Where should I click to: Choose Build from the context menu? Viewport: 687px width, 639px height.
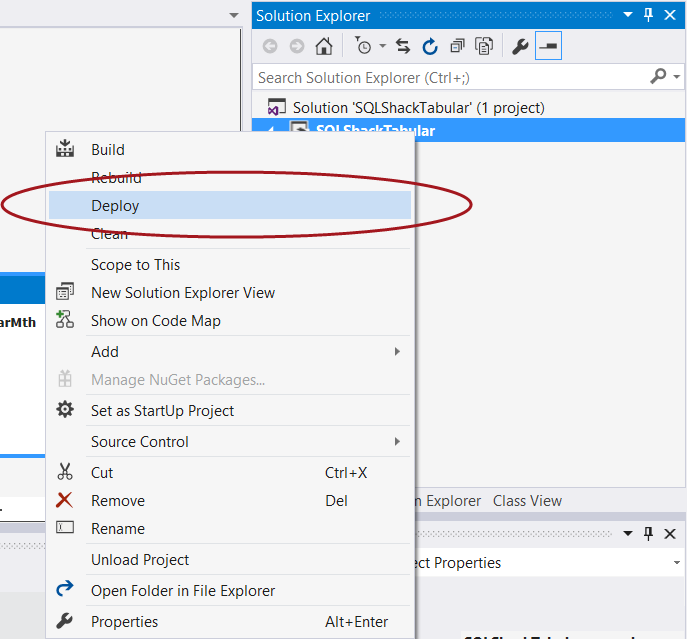pos(230,150)
